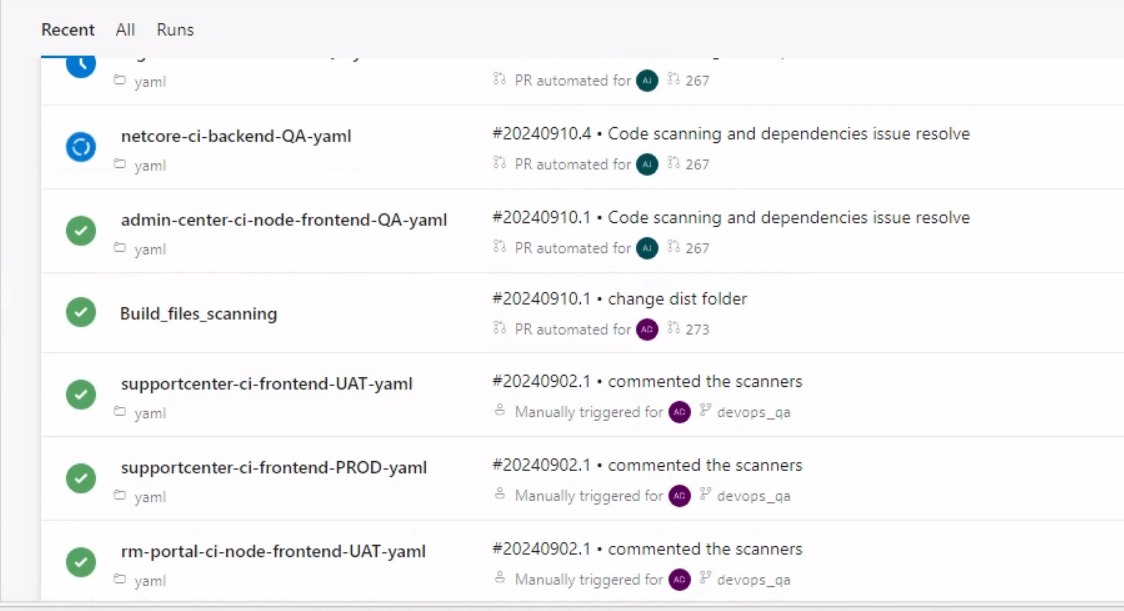
Task: Click success icon for supportcenter-ci-frontend-UAT-yaml
Action: pos(81,395)
